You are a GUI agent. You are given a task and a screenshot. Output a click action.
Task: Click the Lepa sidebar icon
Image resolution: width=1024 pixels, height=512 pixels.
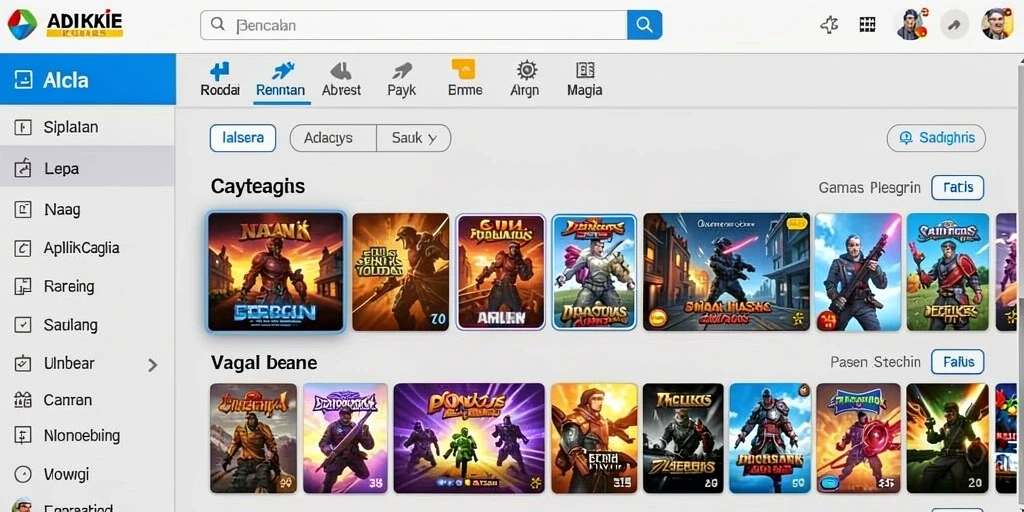pos(23,168)
